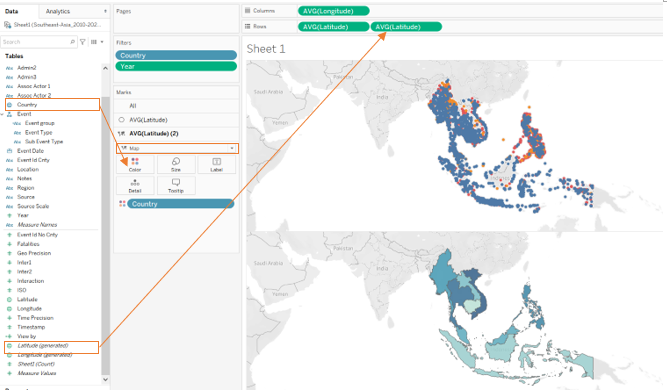Click circle mark icon beside AVG(Latitude)

pos(122,120)
